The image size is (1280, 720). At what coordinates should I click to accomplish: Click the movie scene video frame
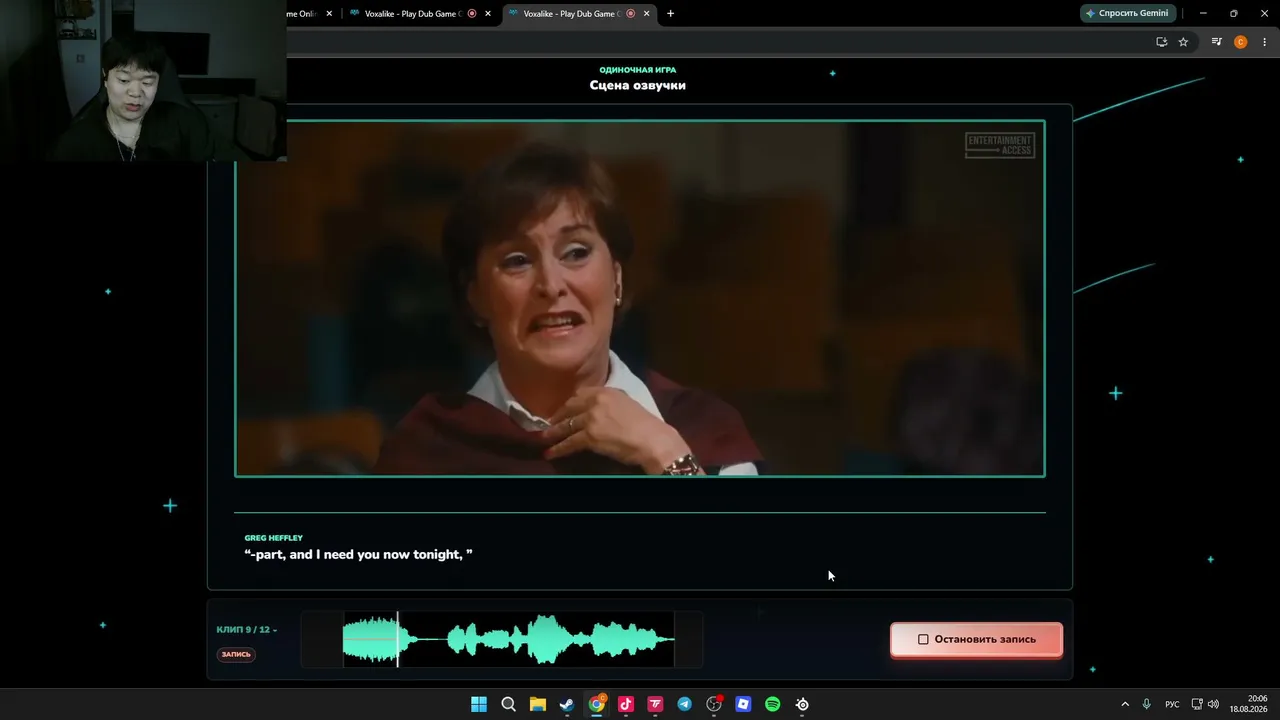tap(640, 298)
